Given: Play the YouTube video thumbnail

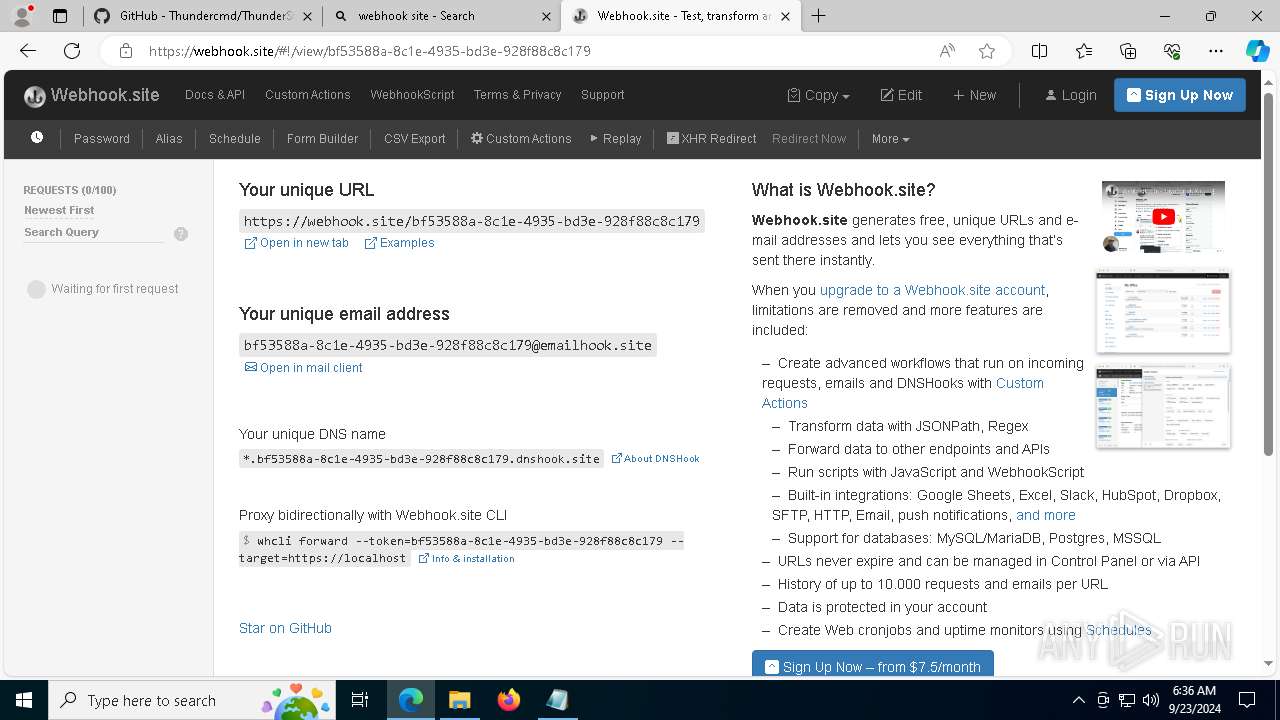Looking at the screenshot, I should (x=1163, y=216).
